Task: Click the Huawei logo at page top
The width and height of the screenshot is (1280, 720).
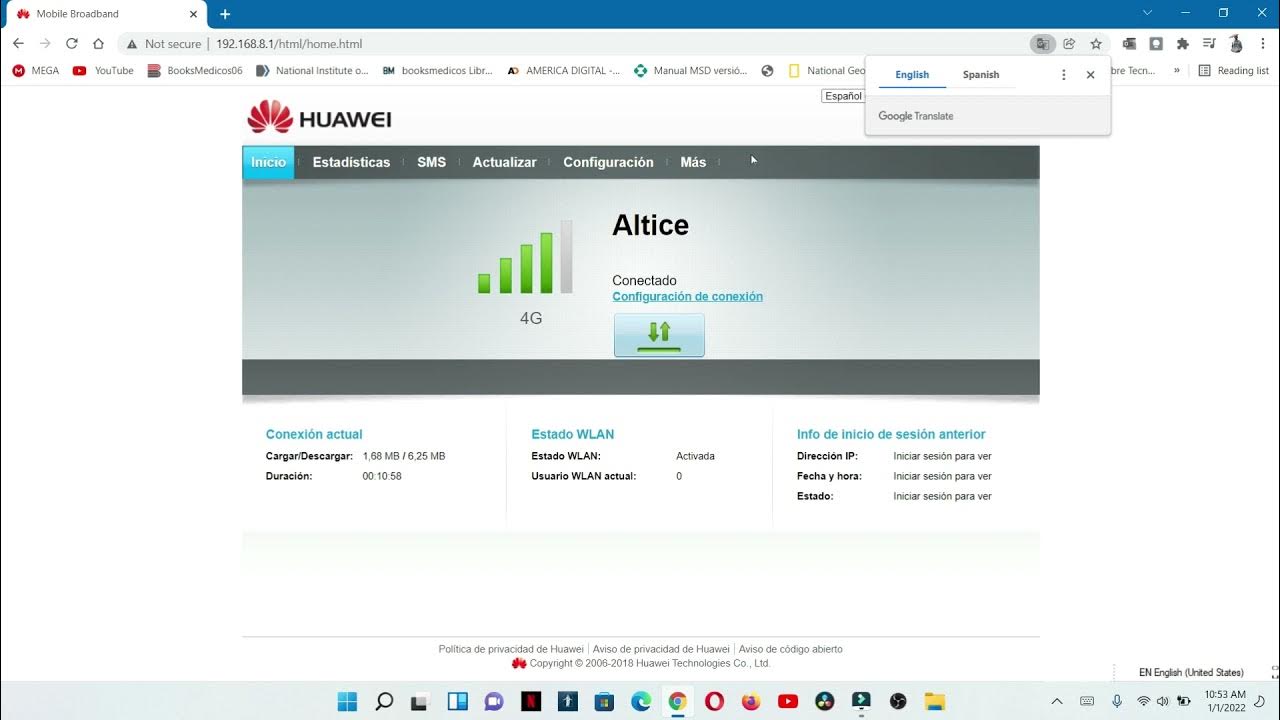Action: click(x=319, y=117)
